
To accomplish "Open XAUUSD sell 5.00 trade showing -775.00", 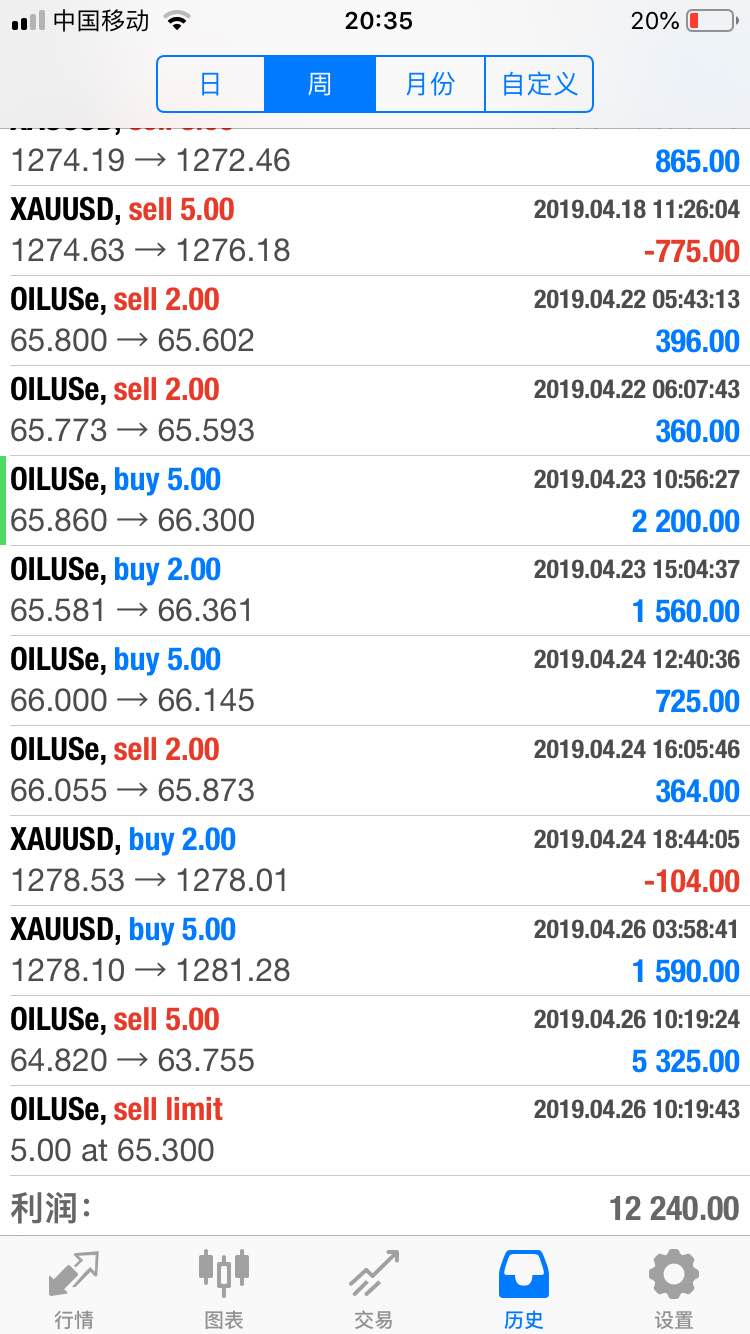I will 375,231.
